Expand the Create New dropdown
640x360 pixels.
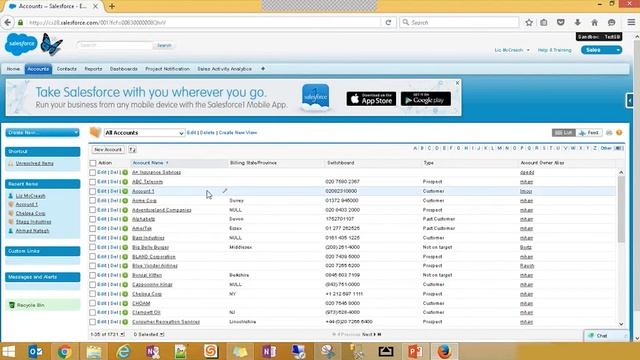pyautogui.click(x=42, y=132)
